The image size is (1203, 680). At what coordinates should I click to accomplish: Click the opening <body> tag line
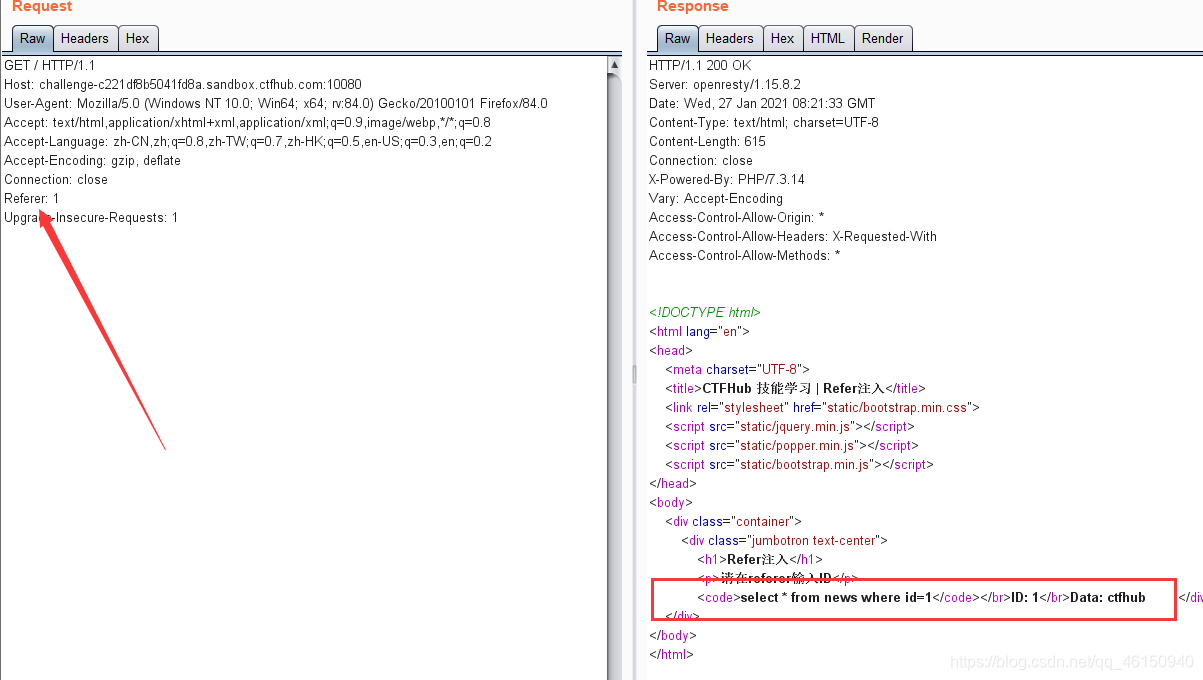tap(670, 503)
